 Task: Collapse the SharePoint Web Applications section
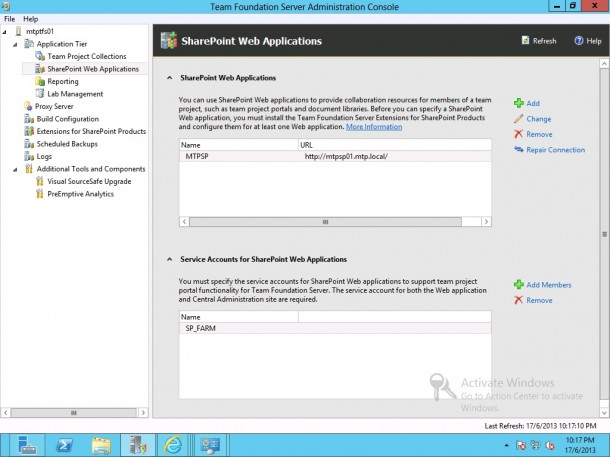[170, 78]
